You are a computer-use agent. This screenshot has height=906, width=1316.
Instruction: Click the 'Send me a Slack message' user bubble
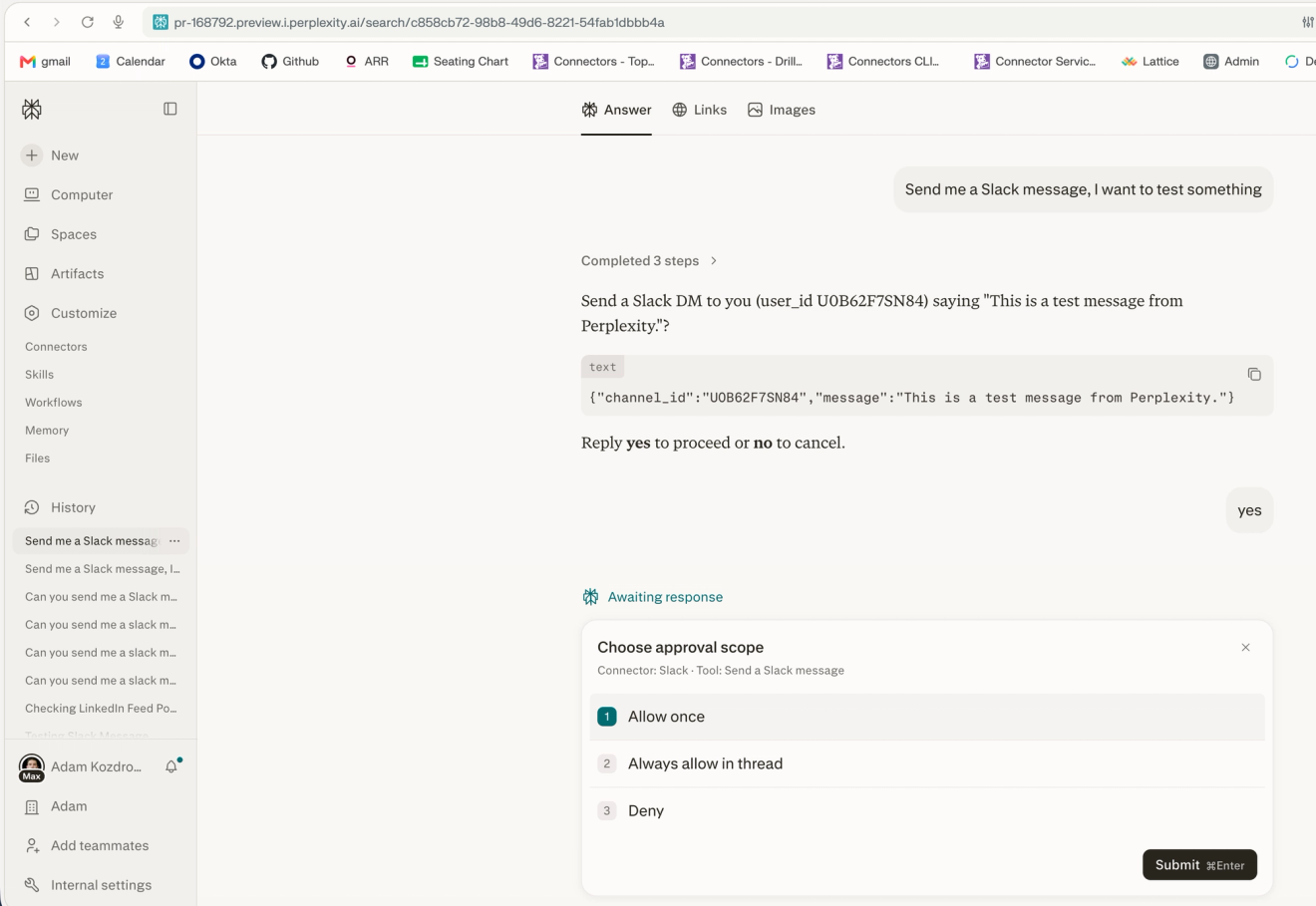click(1084, 189)
